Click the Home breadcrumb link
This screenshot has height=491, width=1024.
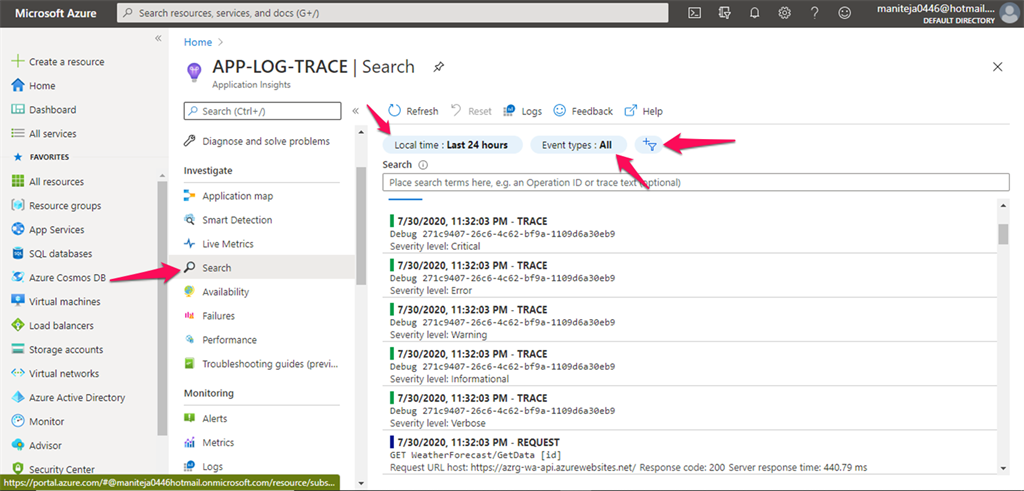[198, 42]
